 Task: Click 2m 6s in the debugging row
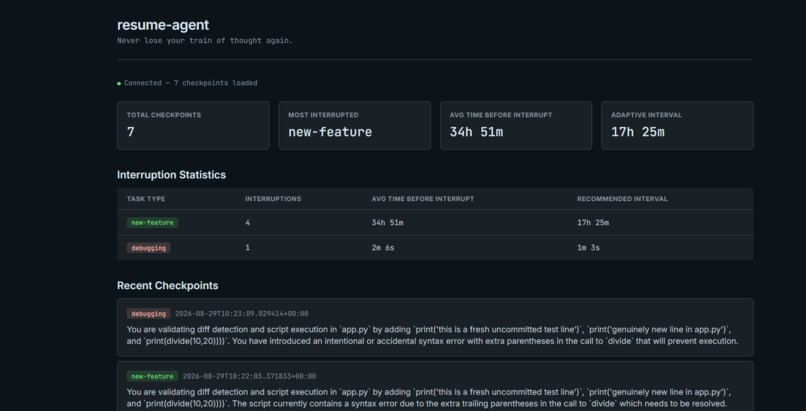pyautogui.click(x=383, y=248)
